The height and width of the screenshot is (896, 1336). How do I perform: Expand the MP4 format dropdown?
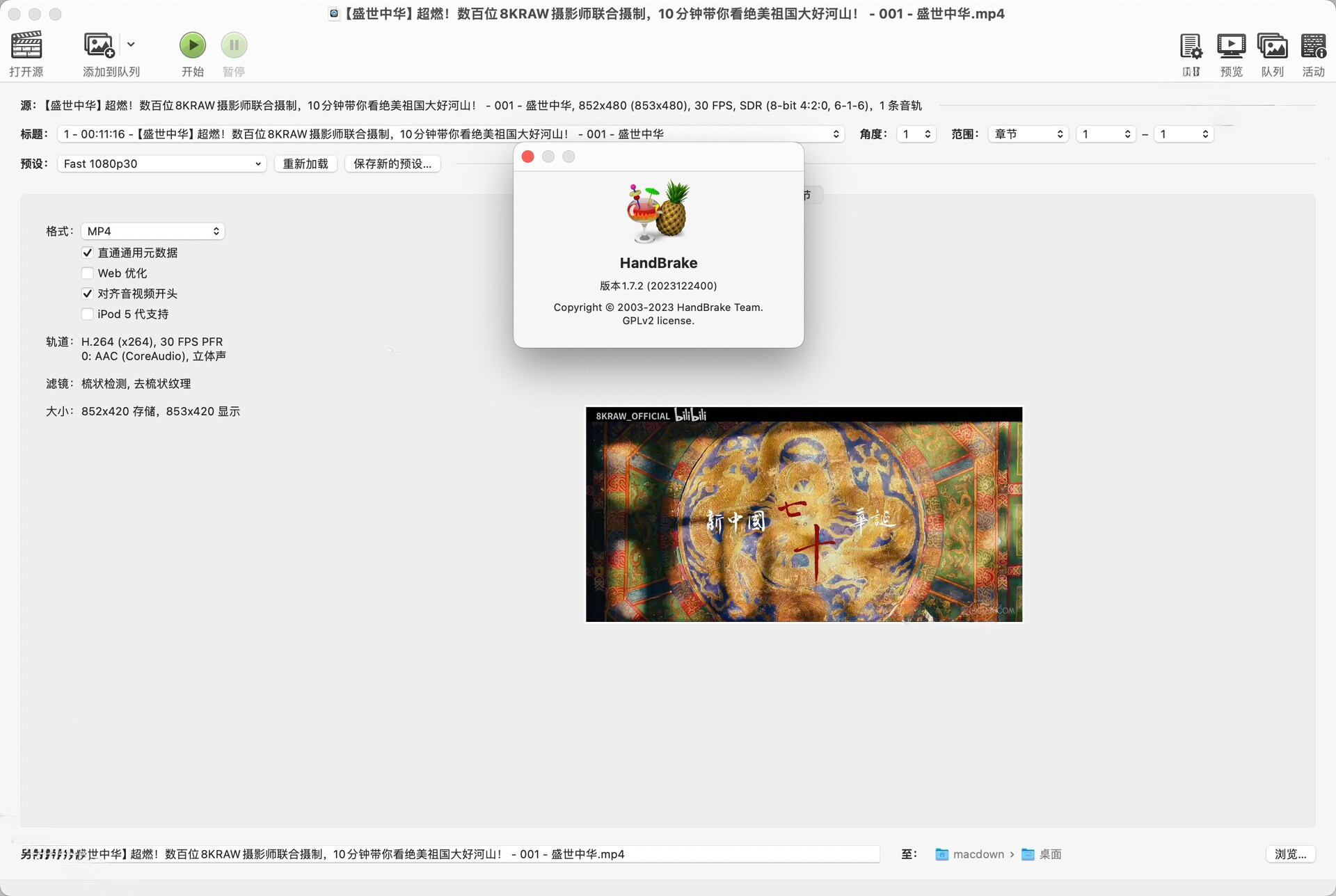152,231
